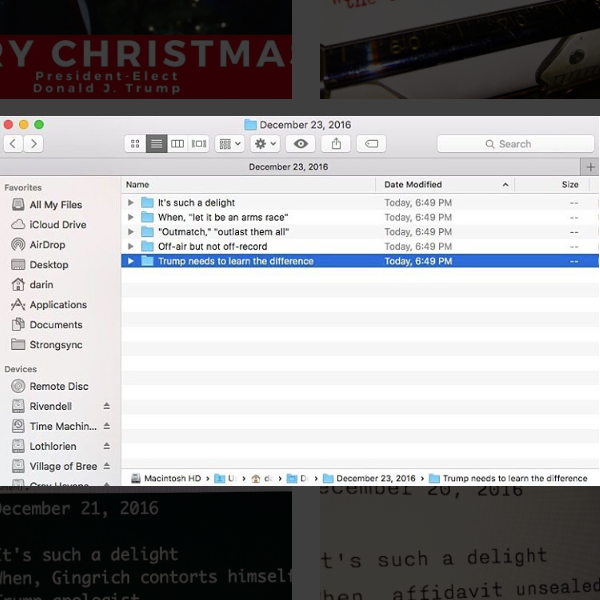Click the Search field
This screenshot has width=600, height=600.
(x=515, y=144)
